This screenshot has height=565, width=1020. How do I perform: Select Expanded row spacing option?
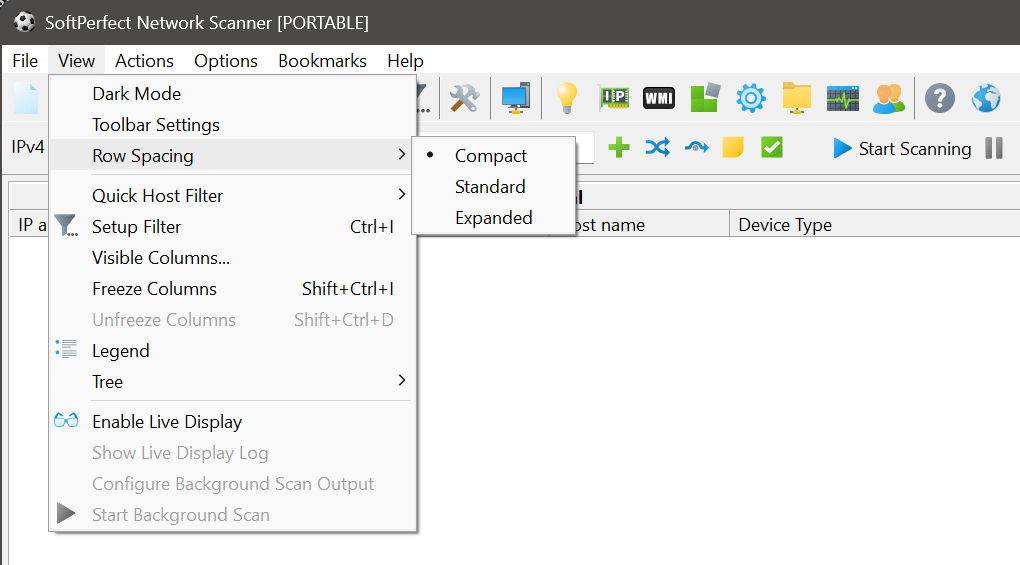point(494,218)
